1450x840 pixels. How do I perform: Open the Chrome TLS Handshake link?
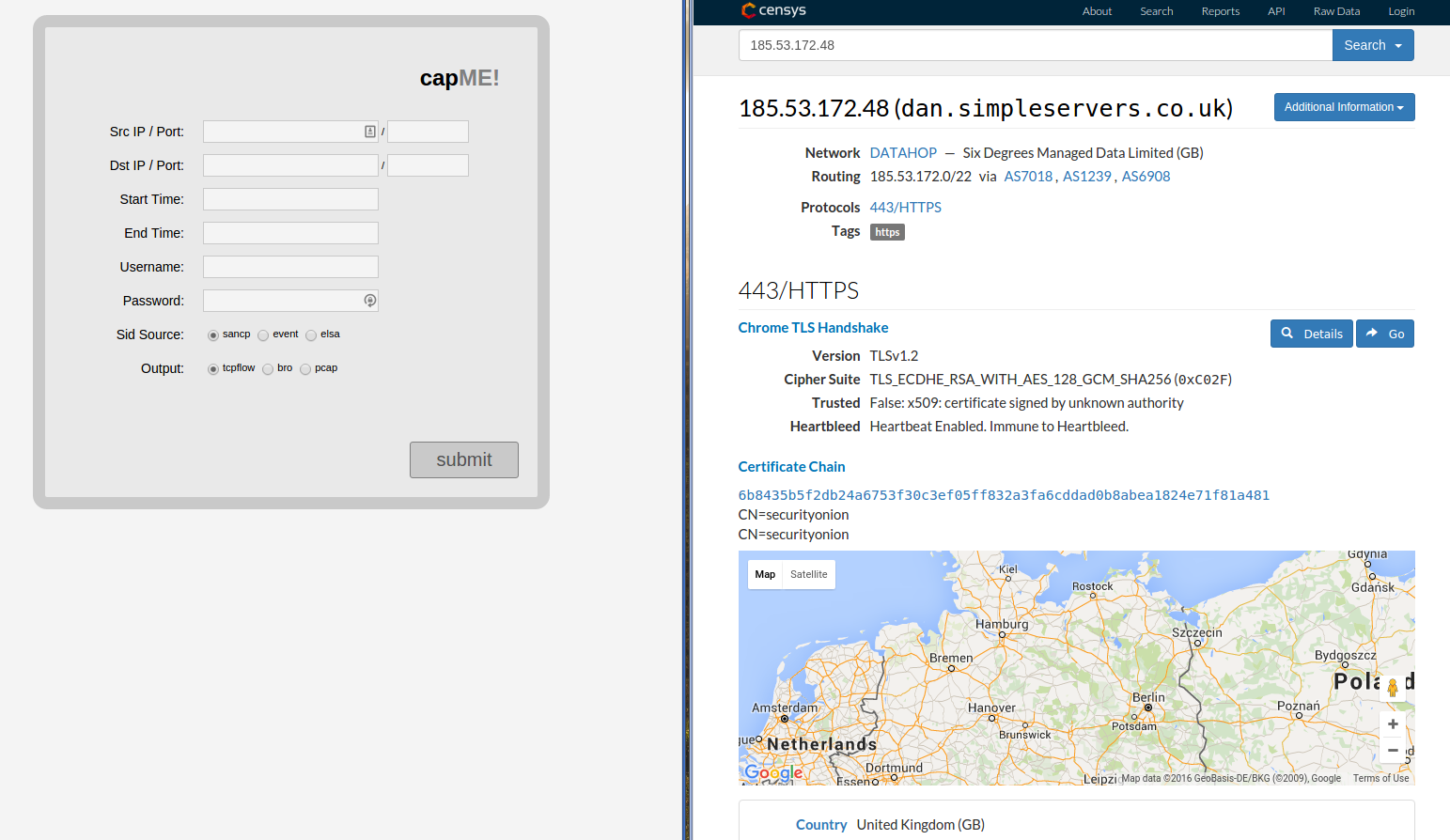point(813,328)
